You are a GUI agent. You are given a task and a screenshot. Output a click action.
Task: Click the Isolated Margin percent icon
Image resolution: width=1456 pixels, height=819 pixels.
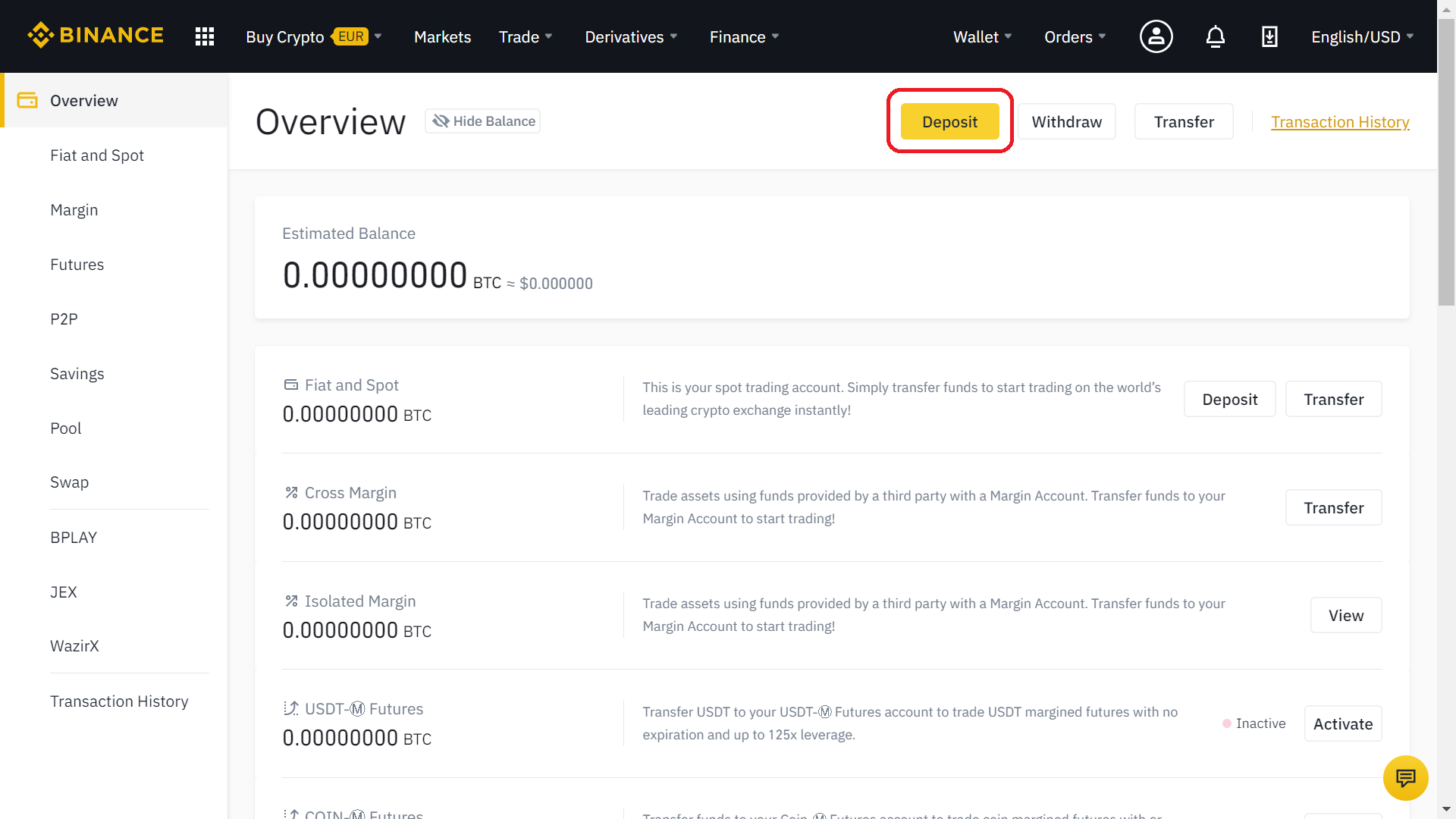tap(291, 601)
